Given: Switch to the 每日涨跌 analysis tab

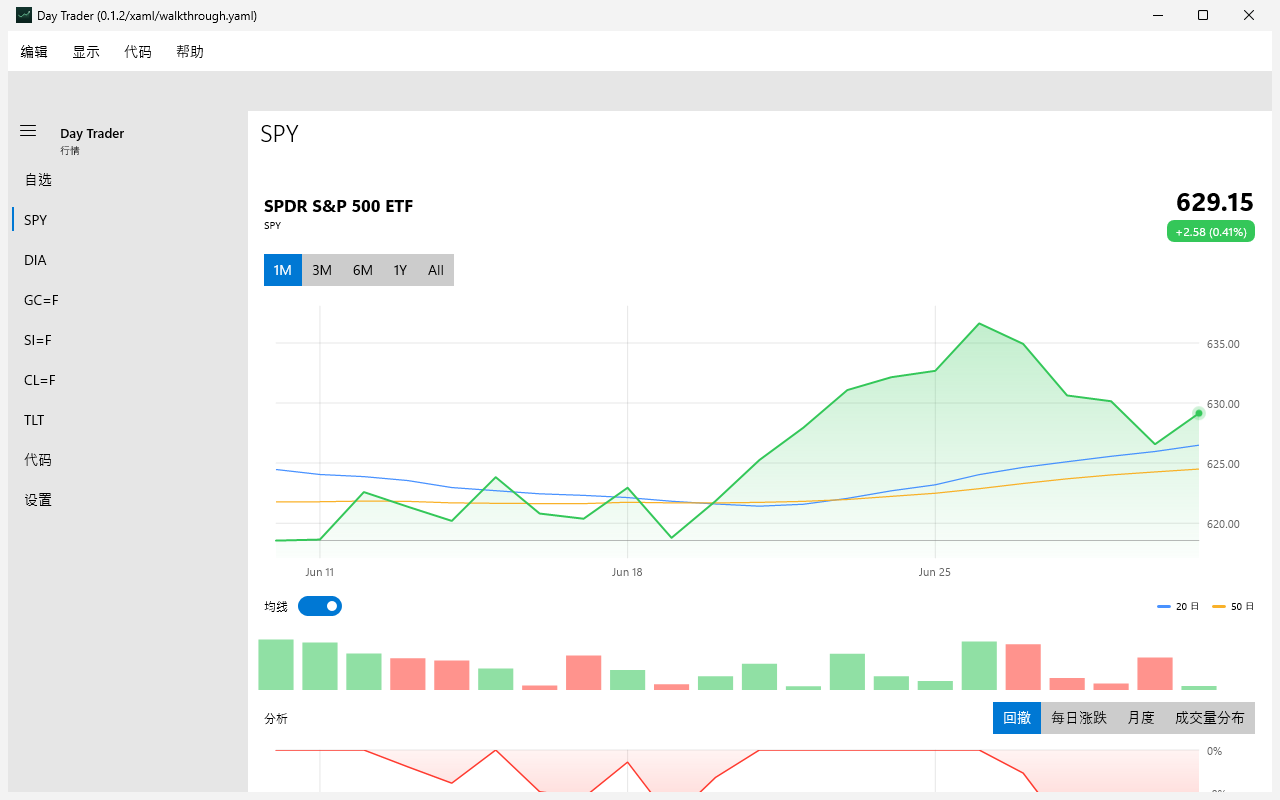Looking at the screenshot, I should click(x=1079, y=718).
